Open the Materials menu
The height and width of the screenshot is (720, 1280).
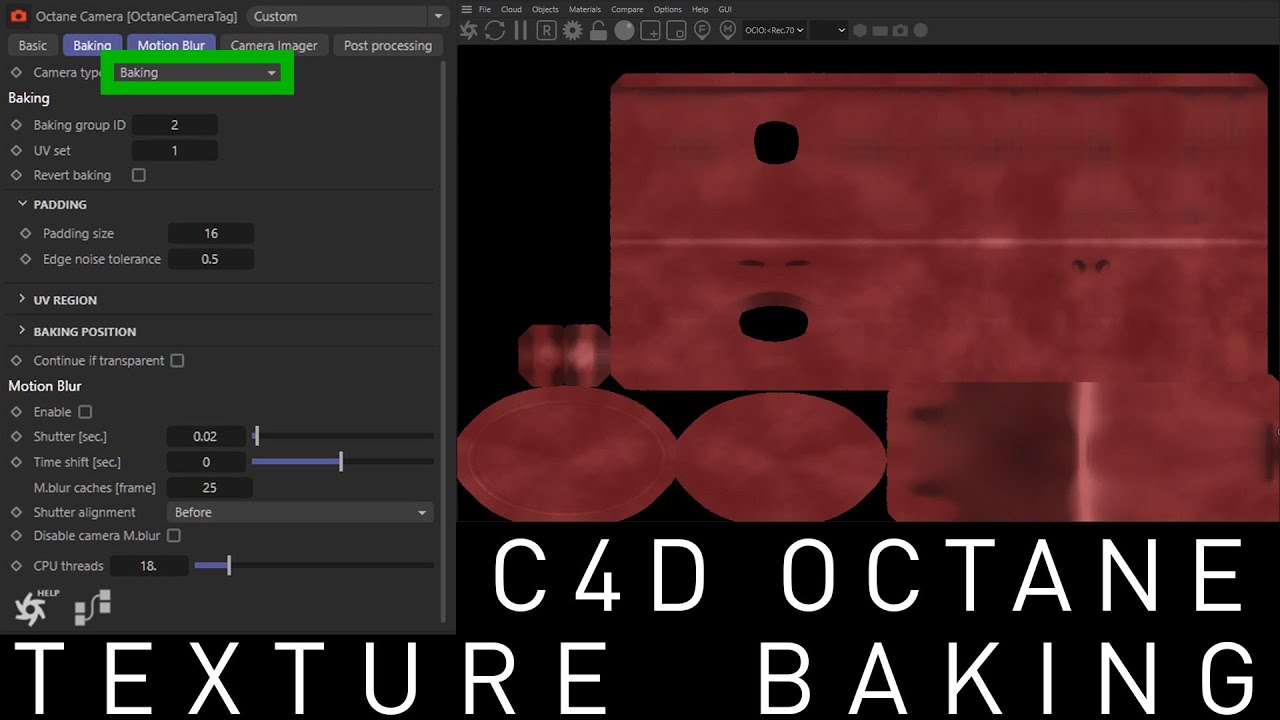coord(585,9)
